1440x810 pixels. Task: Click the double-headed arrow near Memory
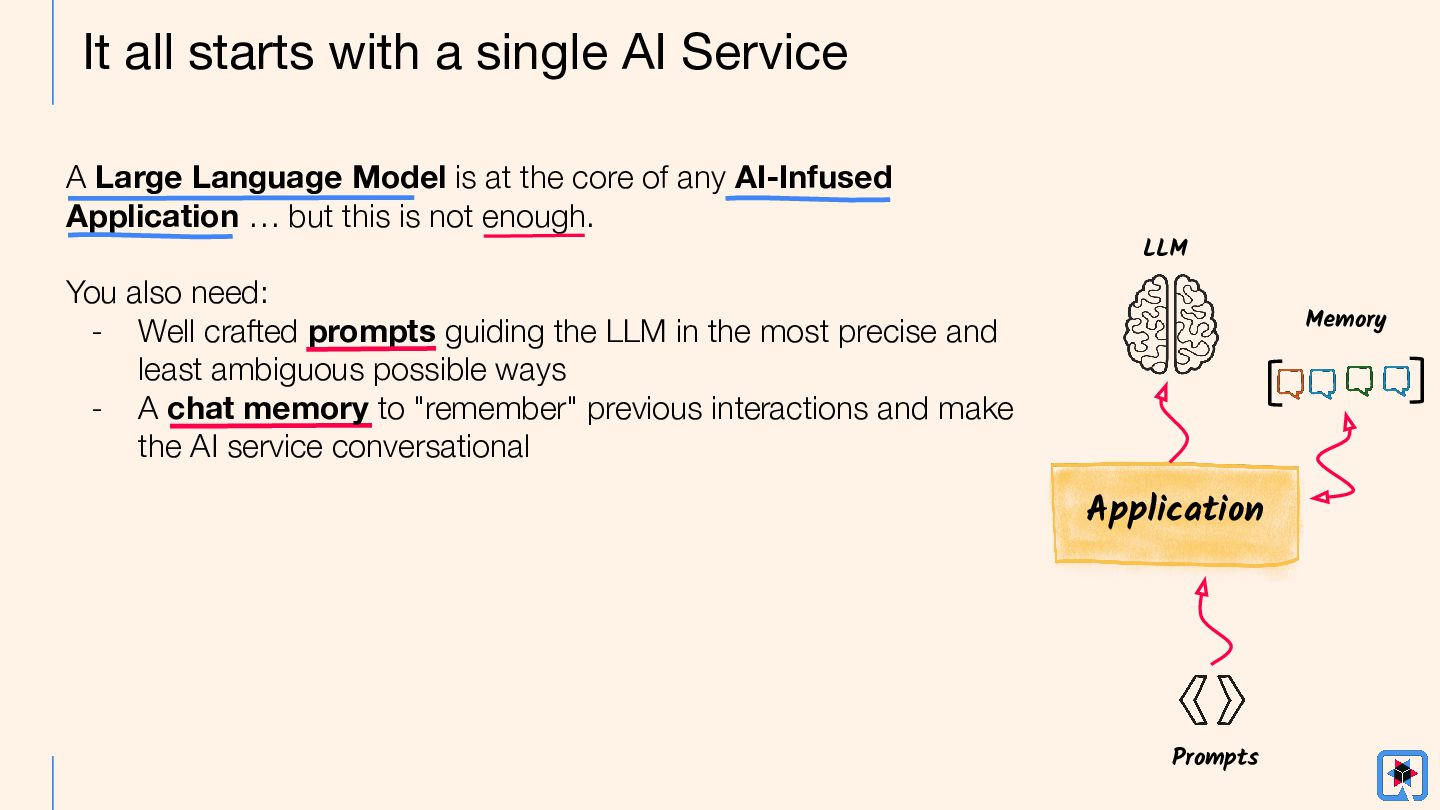1335,460
